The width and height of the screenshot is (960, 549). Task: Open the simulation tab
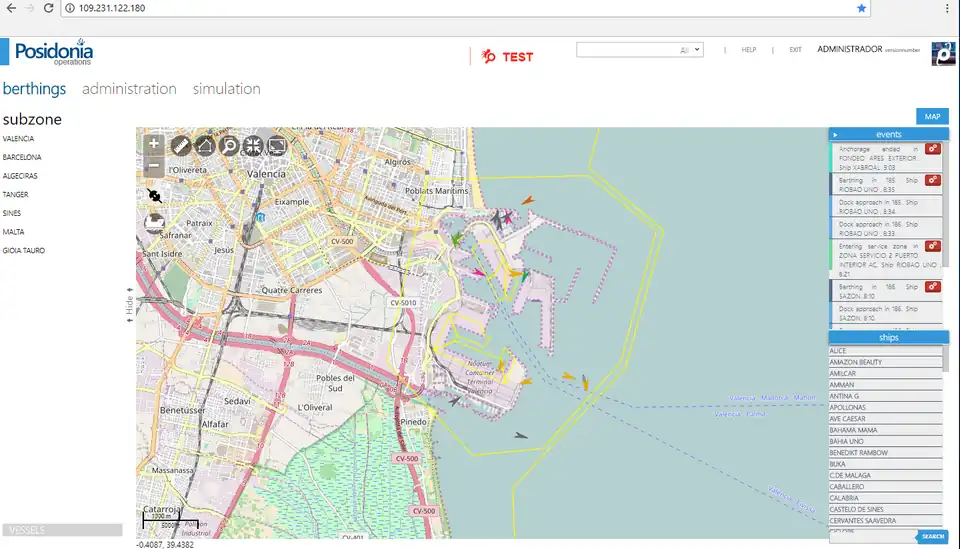(x=226, y=89)
